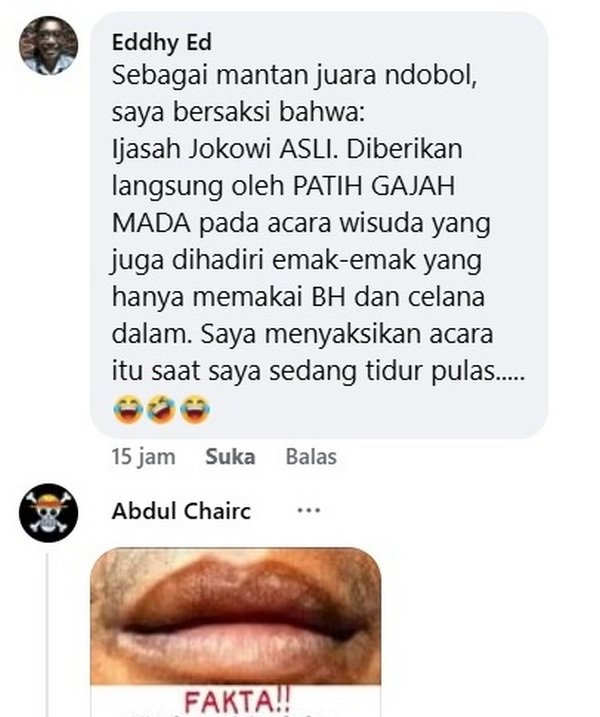
Task: Click the Ijasah Jokowi ASLI sentence
Action: click(224, 149)
